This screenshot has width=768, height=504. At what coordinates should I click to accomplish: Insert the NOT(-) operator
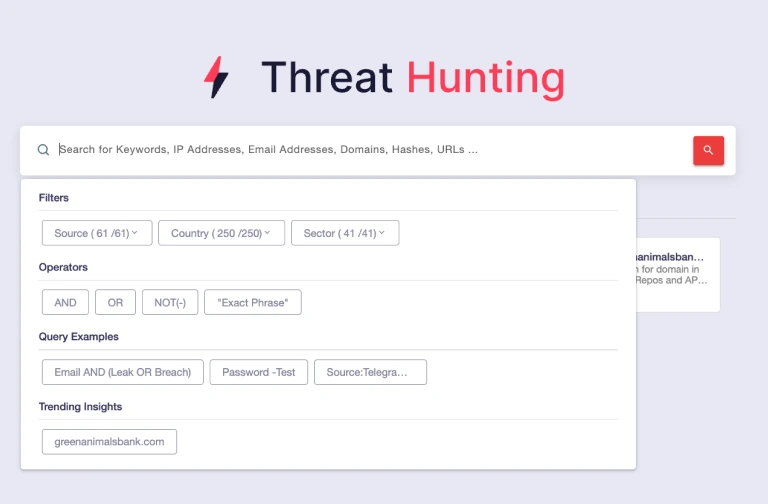(170, 303)
